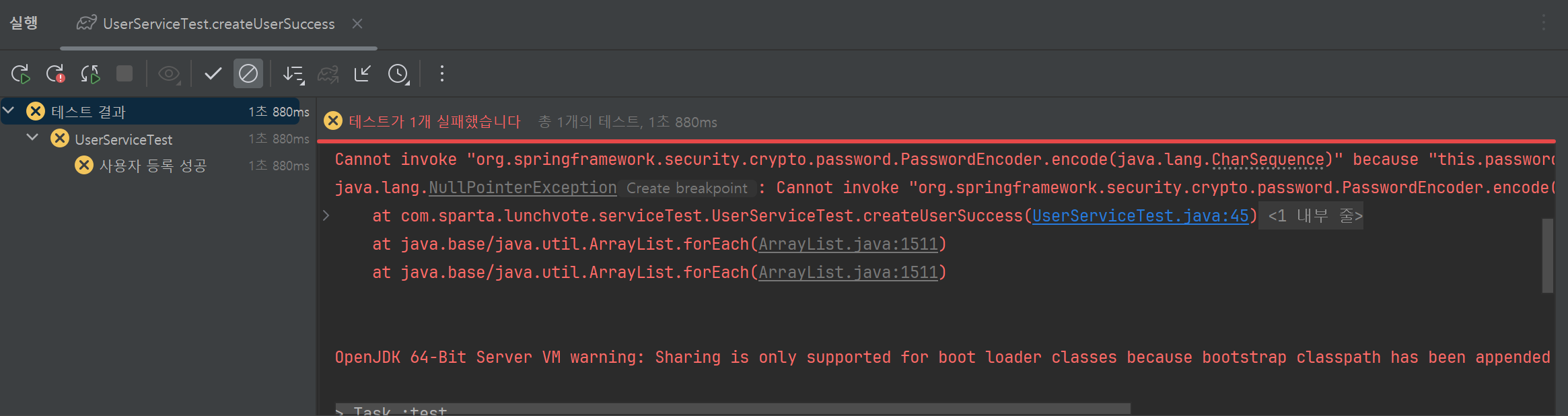This screenshot has width=1568, height=416.
Task: Click the 실행 tool window title
Action: pos(24,23)
